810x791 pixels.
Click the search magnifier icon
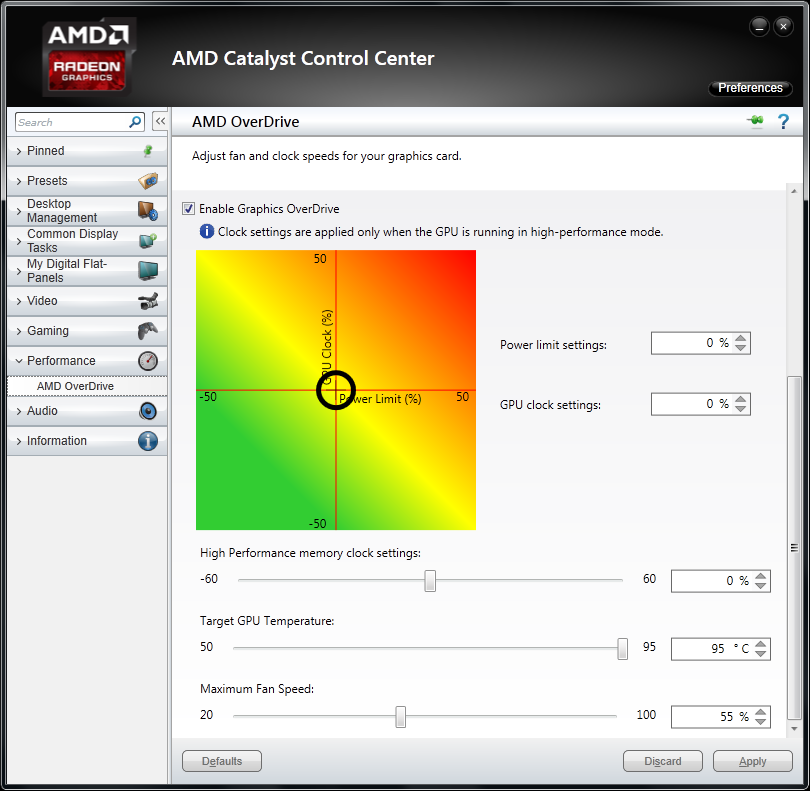pos(135,122)
